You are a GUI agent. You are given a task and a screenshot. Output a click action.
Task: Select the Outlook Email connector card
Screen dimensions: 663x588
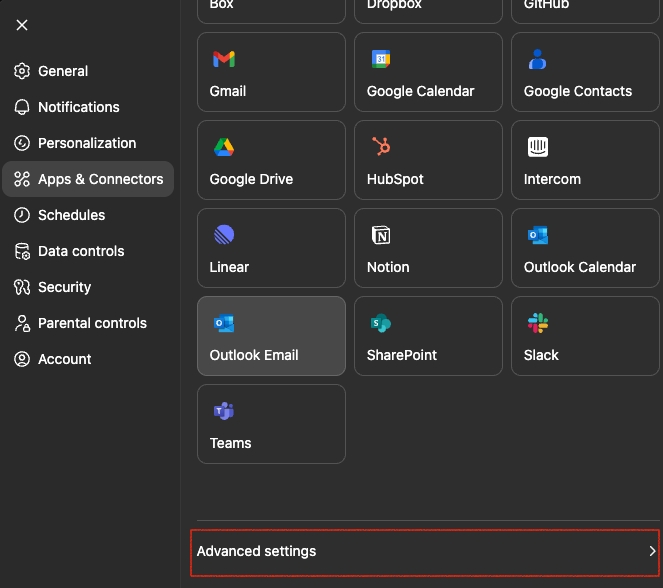pos(271,335)
